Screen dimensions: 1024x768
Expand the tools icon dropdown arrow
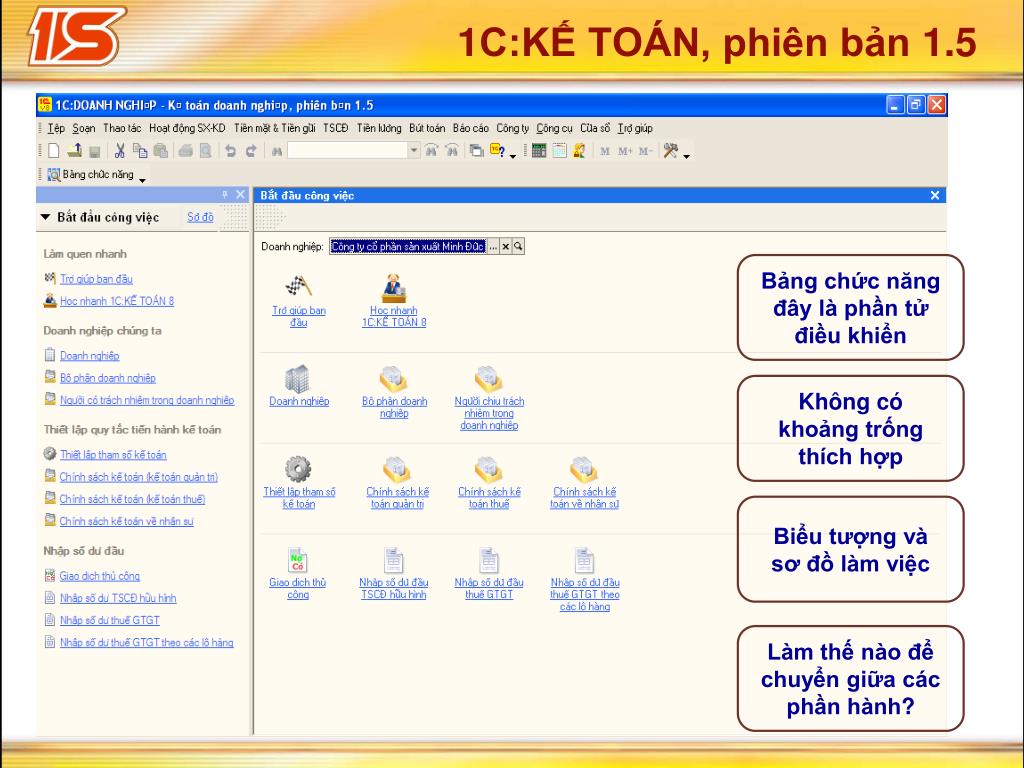tap(686, 156)
